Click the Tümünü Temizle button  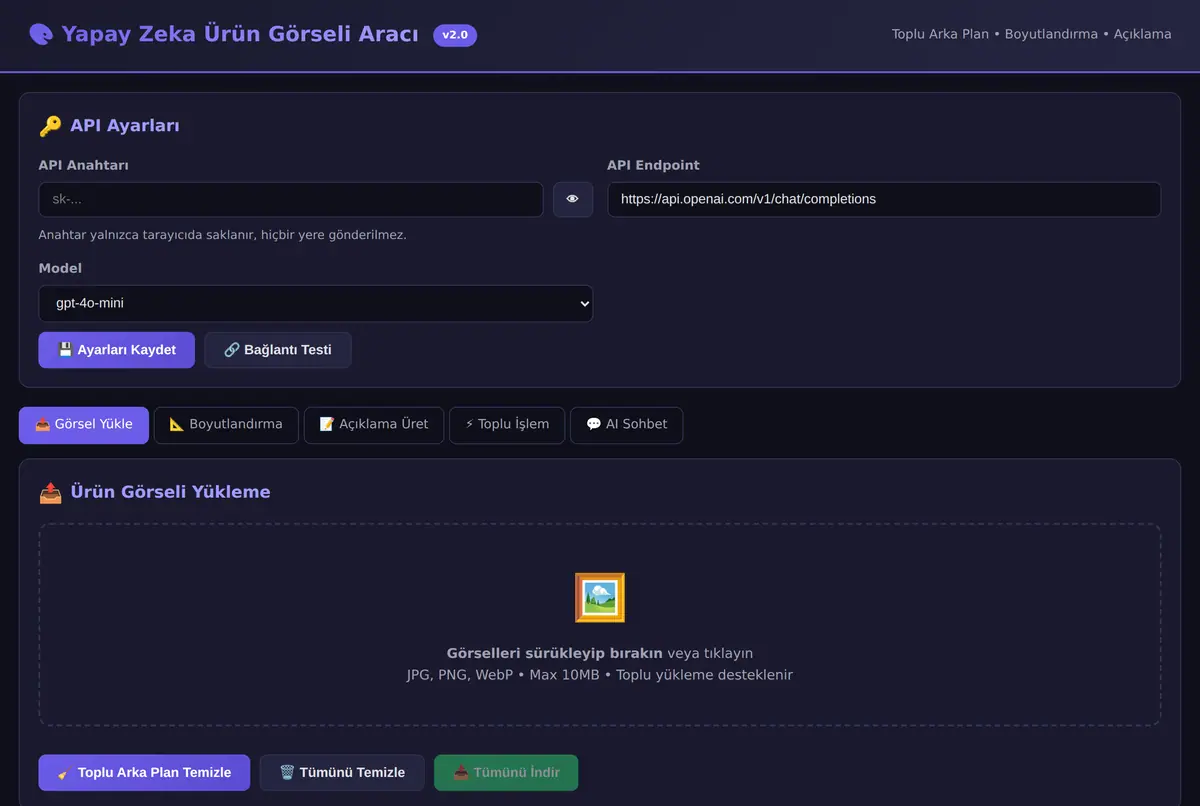(342, 773)
